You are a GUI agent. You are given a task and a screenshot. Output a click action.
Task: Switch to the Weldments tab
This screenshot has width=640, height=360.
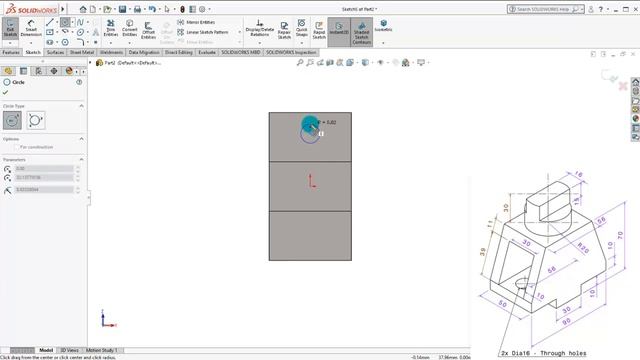(111, 52)
